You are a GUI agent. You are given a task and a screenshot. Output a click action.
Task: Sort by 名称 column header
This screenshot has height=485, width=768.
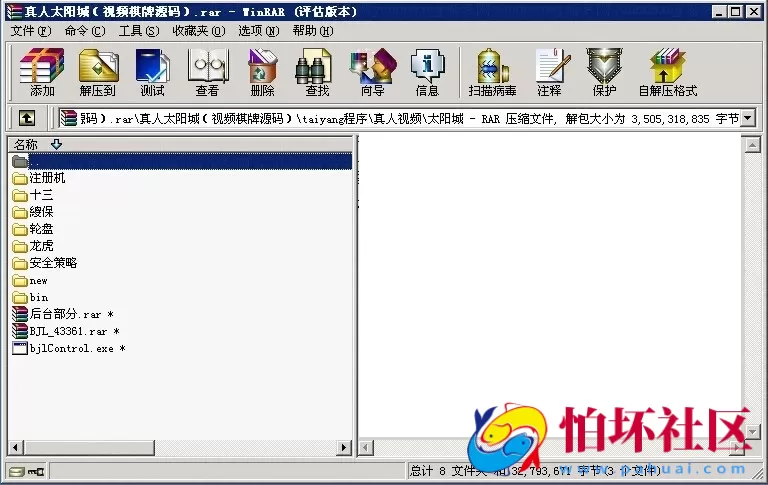point(26,145)
